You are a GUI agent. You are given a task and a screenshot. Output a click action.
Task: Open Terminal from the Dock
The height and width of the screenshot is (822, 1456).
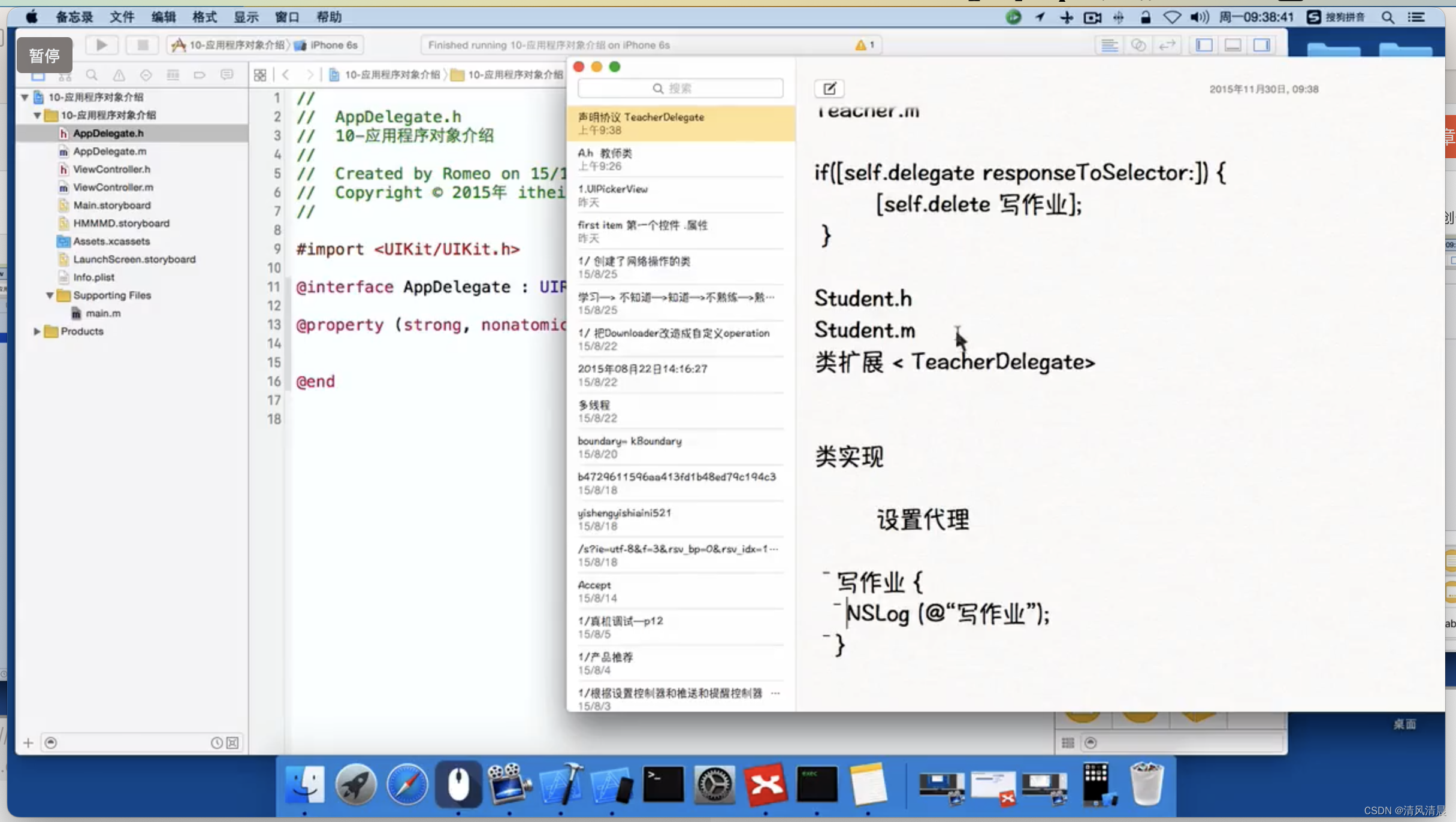click(x=663, y=784)
